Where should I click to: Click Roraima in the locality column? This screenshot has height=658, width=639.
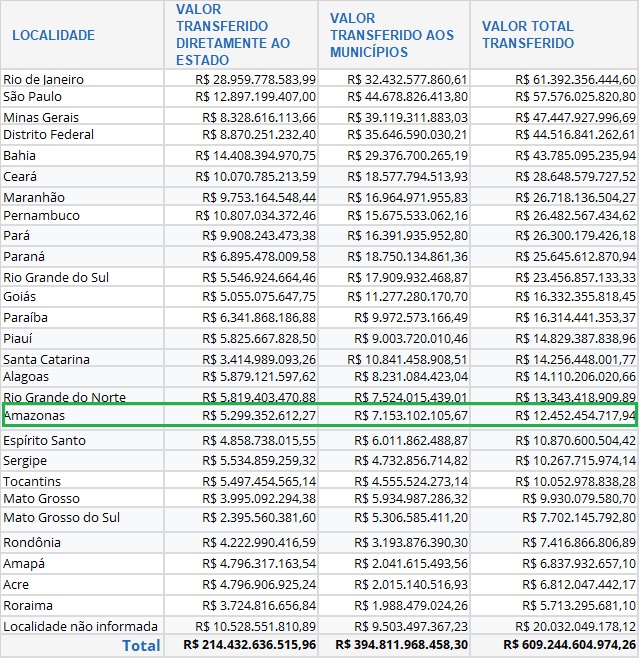tap(29, 605)
